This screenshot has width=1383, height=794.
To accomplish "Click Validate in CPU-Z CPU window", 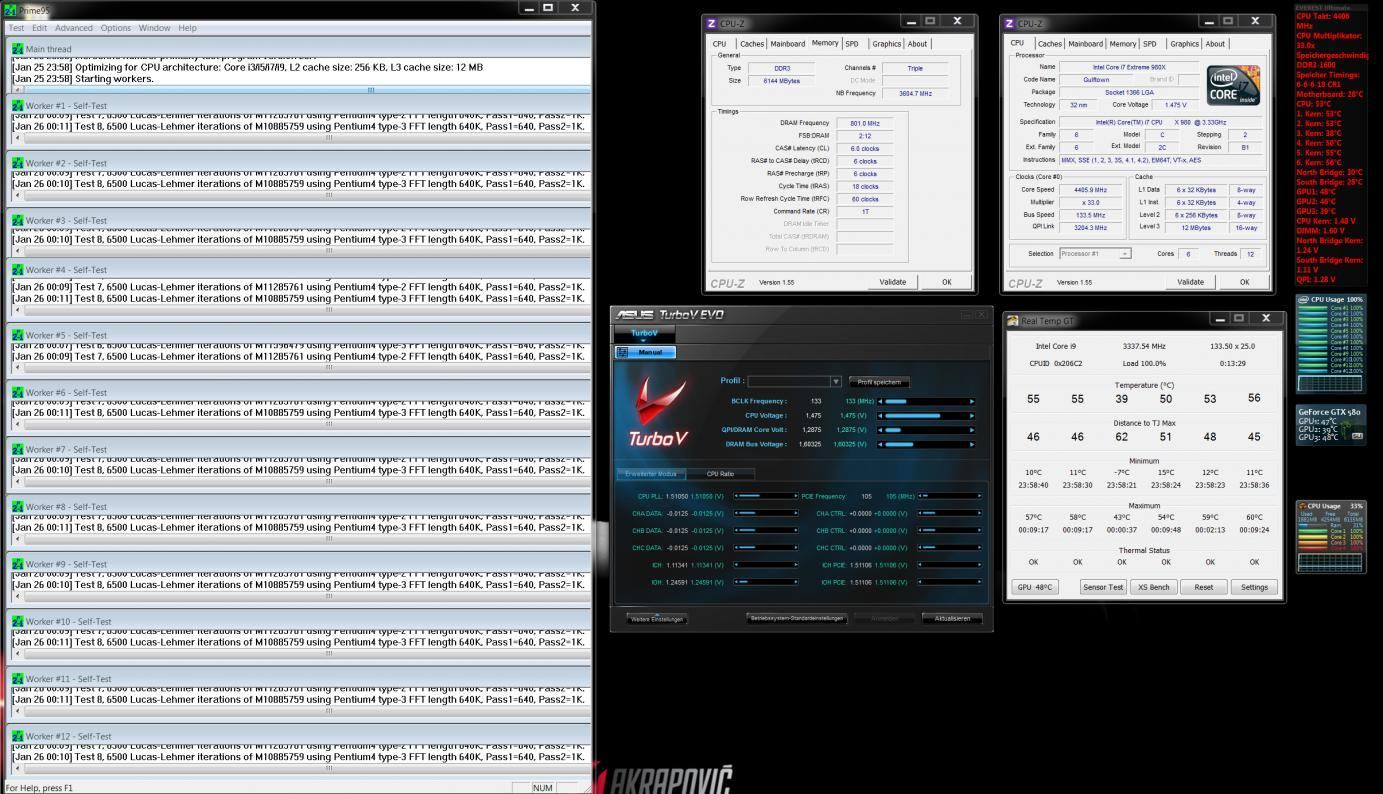I will [1190, 282].
